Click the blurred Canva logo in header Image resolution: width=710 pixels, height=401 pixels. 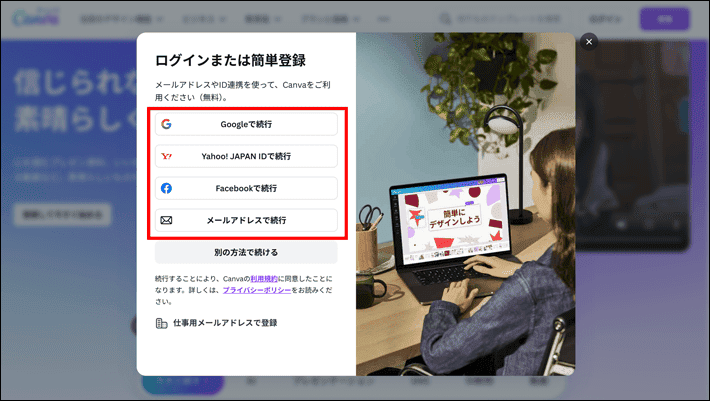(x=36, y=18)
